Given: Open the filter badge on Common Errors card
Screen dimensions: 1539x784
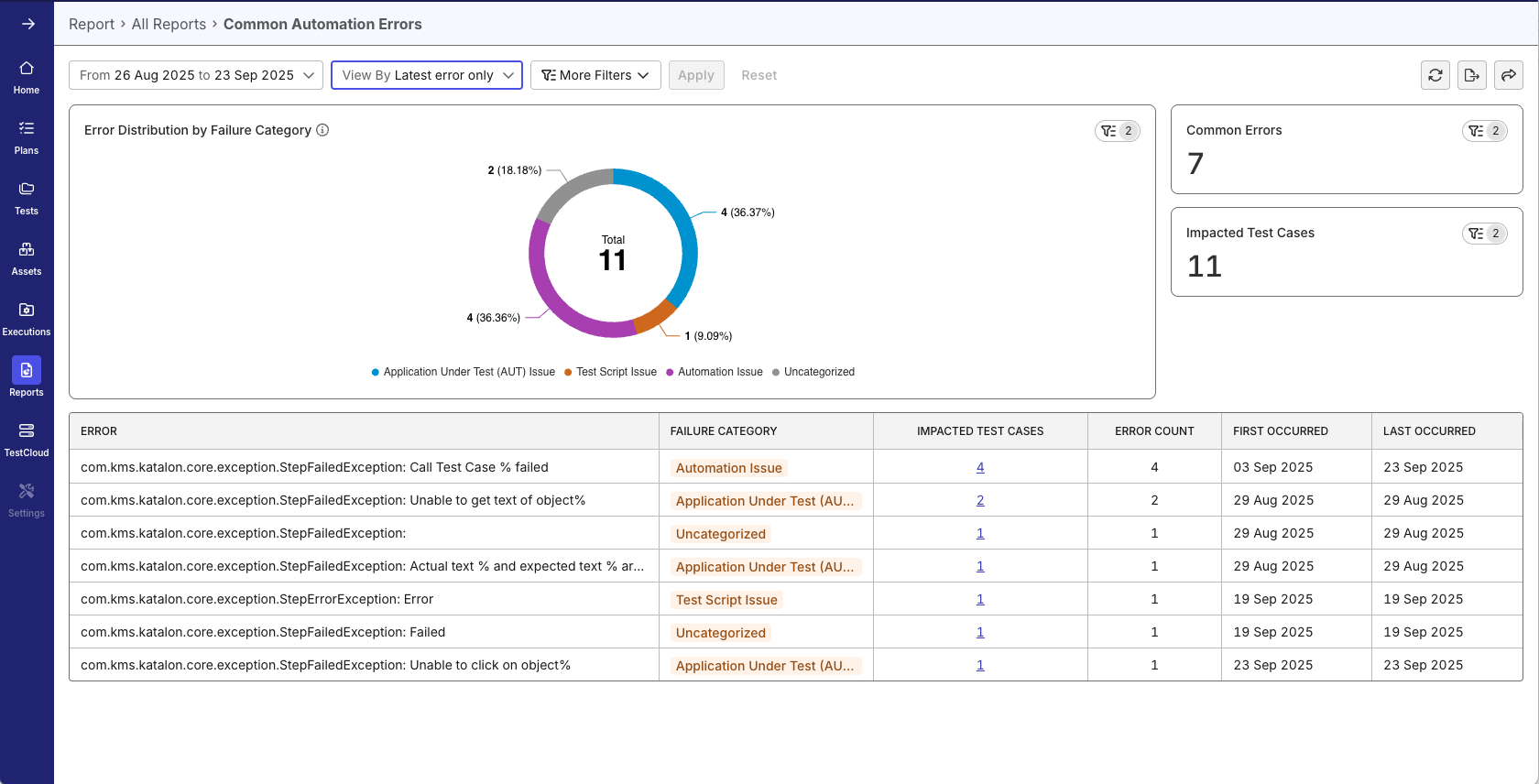Looking at the screenshot, I should (x=1484, y=131).
